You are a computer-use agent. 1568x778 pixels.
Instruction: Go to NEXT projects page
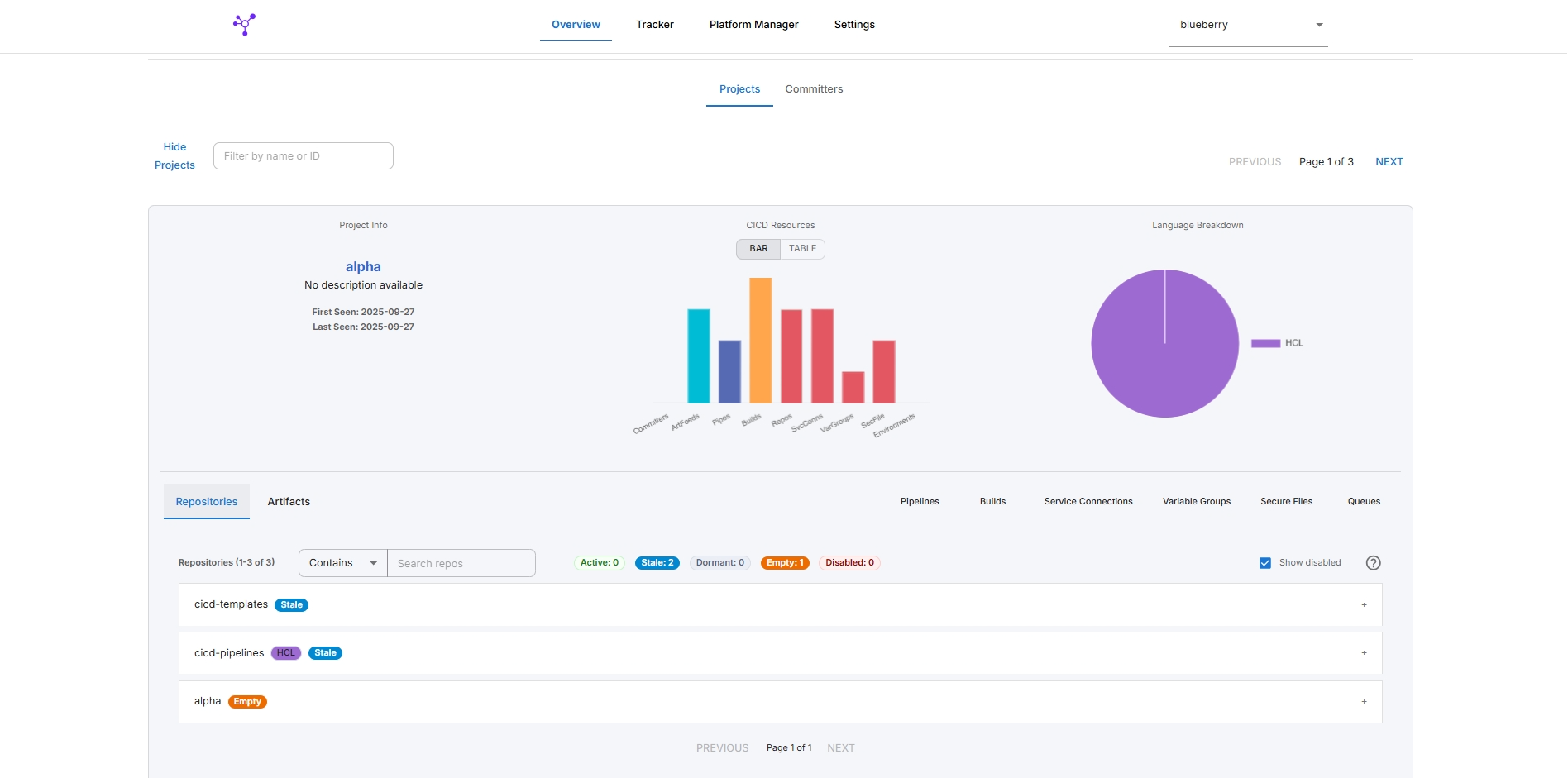pos(1389,162)
